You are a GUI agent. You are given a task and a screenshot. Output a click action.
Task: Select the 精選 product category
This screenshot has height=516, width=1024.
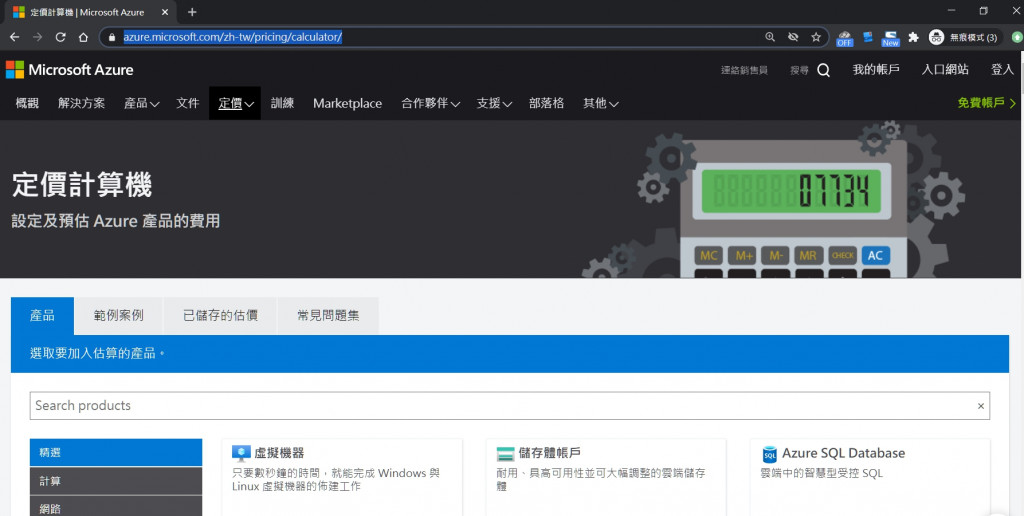pos(116,453)
